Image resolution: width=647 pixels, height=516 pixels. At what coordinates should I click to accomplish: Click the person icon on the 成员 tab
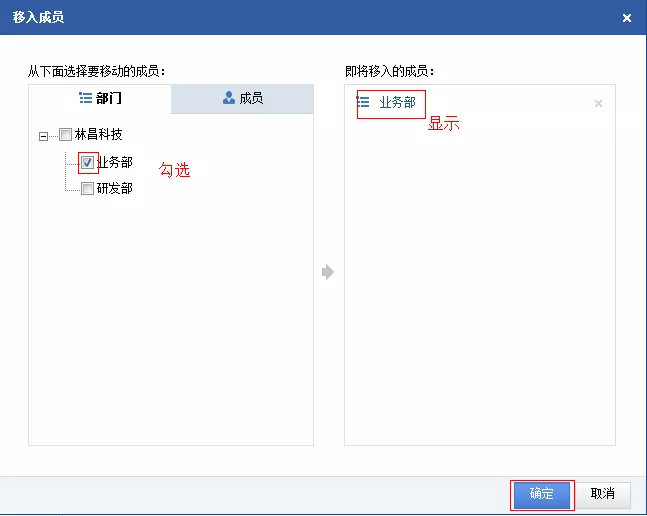pos(229,98)
